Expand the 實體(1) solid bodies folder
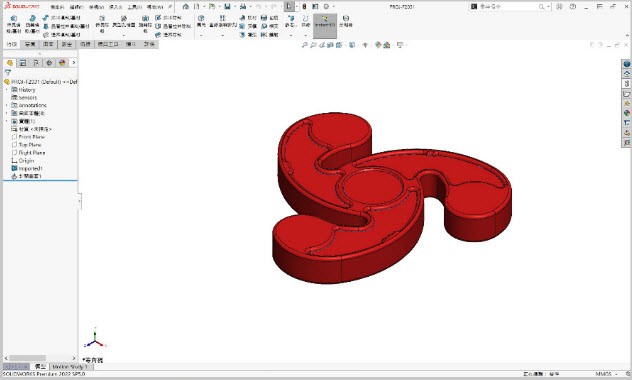Image resolution: width=632 pixels, height=380 pixels. [6, 121]
